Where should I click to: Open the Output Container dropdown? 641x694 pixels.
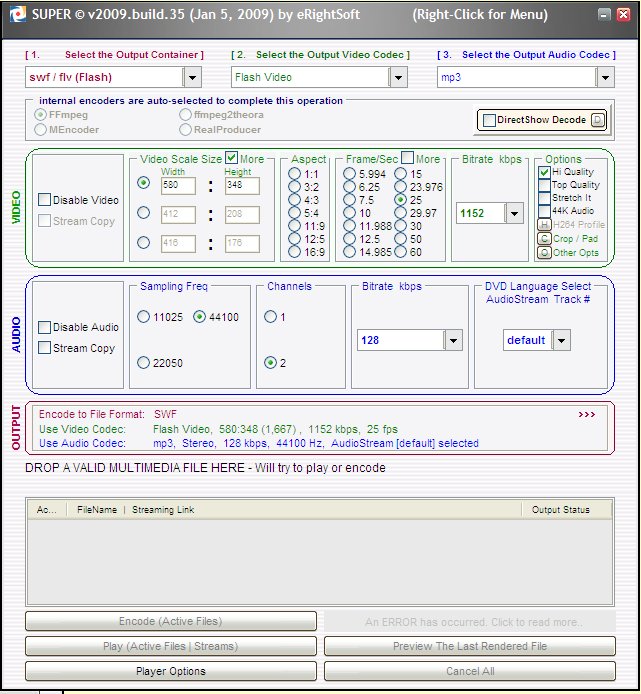click(x=192, y=77)
